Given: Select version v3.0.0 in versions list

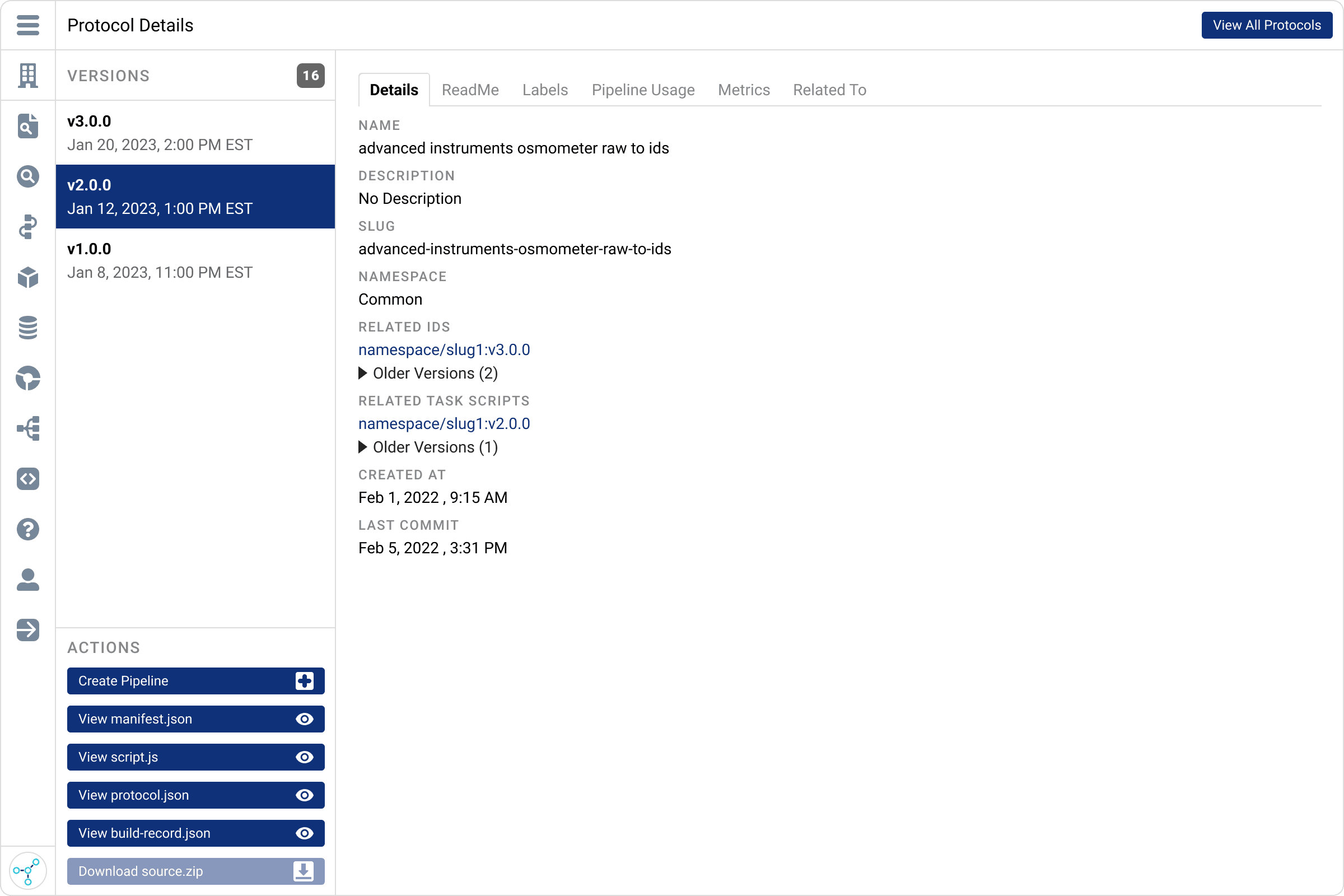Looking at the screenshot, I should 195,133.
